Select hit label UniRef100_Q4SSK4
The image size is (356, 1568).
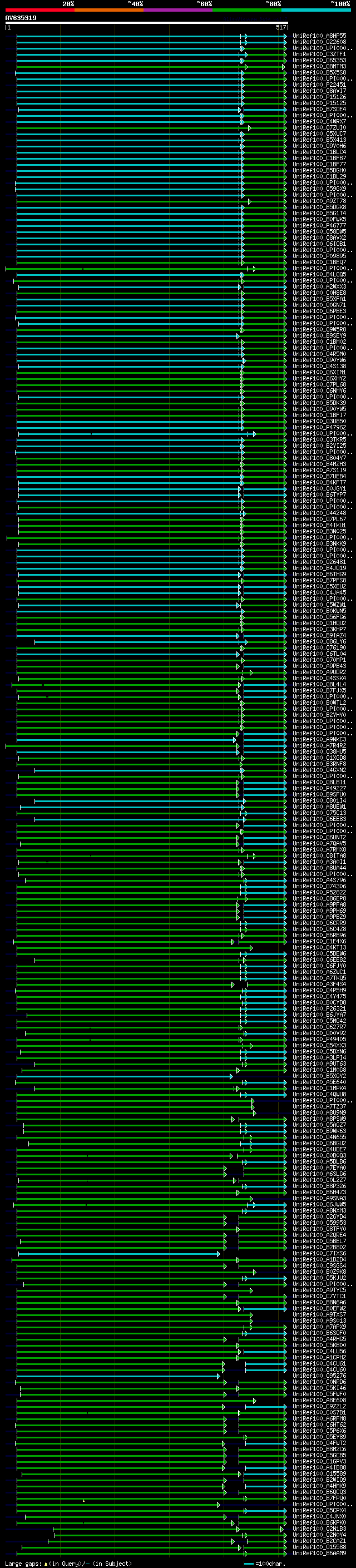319,678
